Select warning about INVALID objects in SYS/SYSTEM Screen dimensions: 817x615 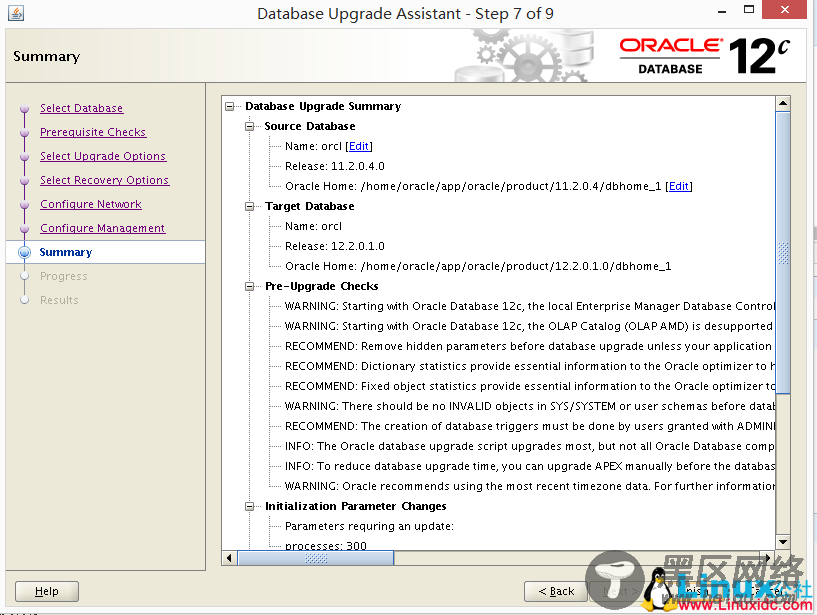pyautogui.click(x=529, y=406)
